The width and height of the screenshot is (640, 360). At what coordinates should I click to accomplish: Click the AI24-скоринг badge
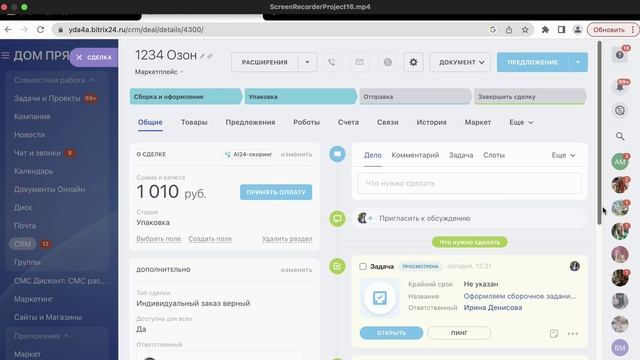[x=248, y=154]
